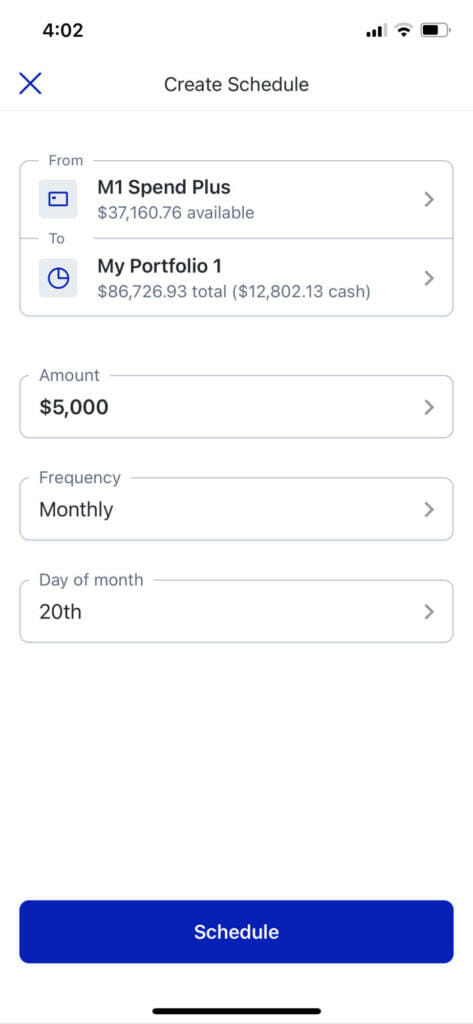Tap the card icon beside M1 Spend Plus
This screenshot has width=473, height=1024.
[x=58, y=199]
